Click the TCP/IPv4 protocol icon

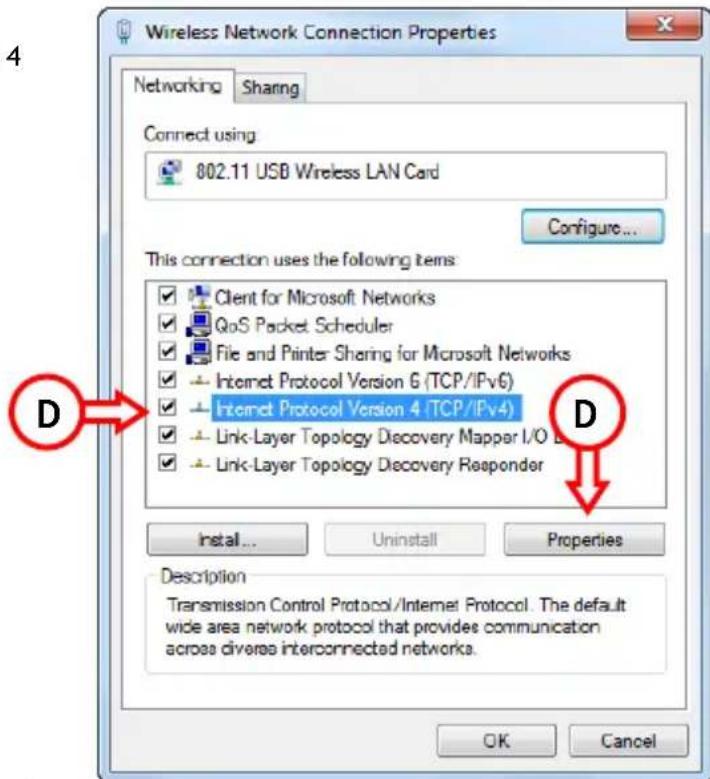pyautogui.click(x=200, y=409)
